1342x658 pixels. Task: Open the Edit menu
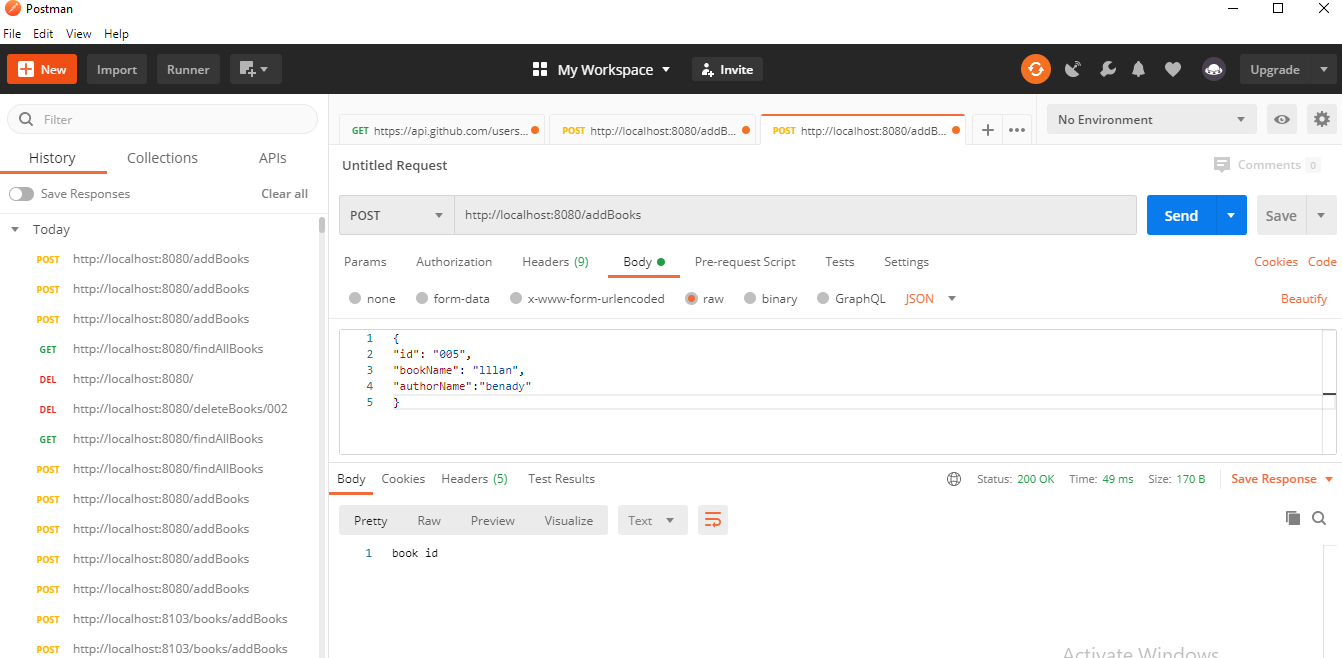[x=43, y=33]
